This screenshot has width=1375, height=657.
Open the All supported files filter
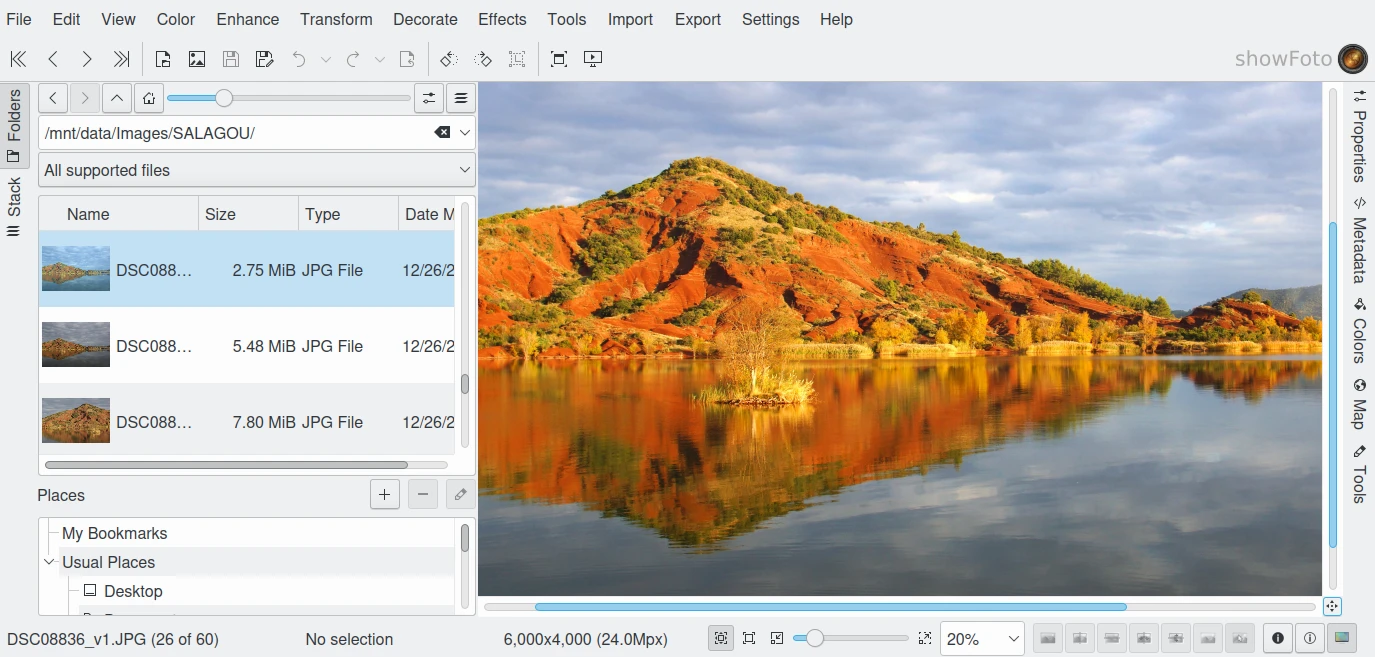(x=256, y=170)
